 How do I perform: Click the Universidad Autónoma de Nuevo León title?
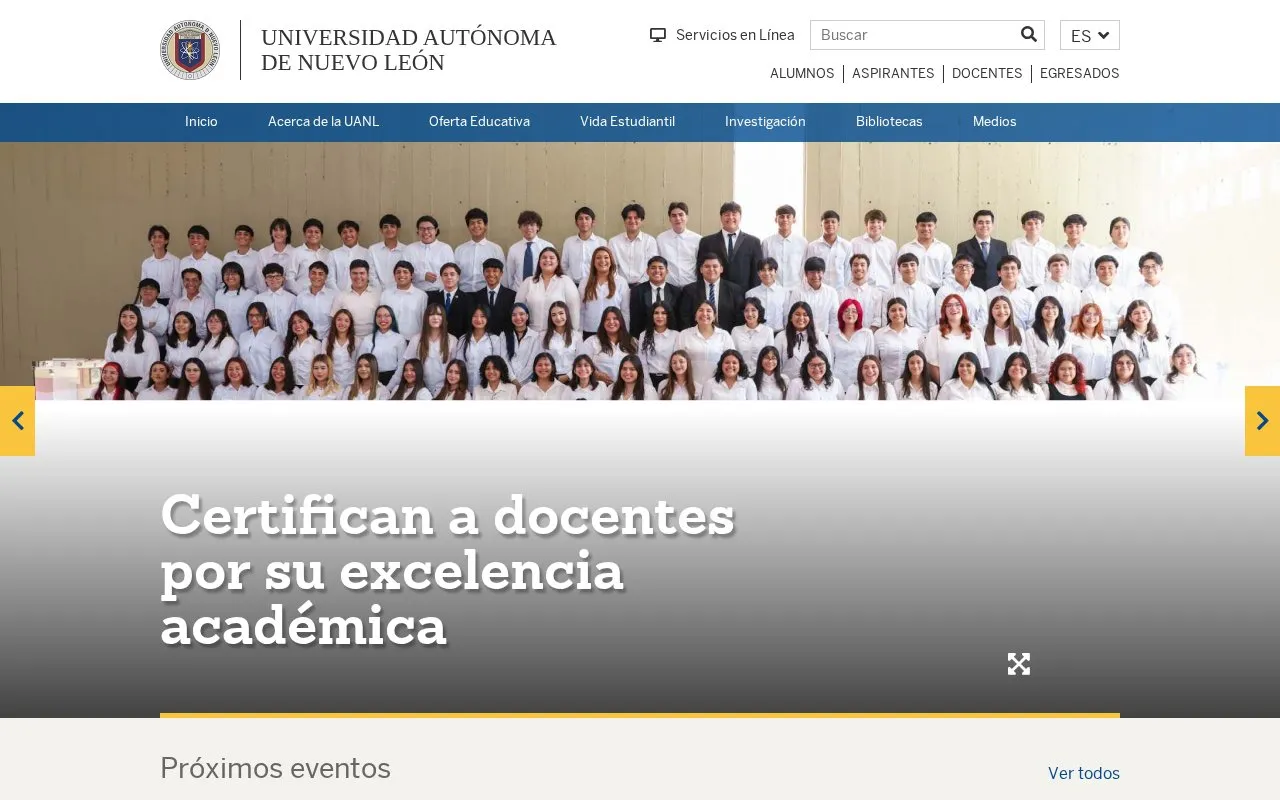pos(408,50)
